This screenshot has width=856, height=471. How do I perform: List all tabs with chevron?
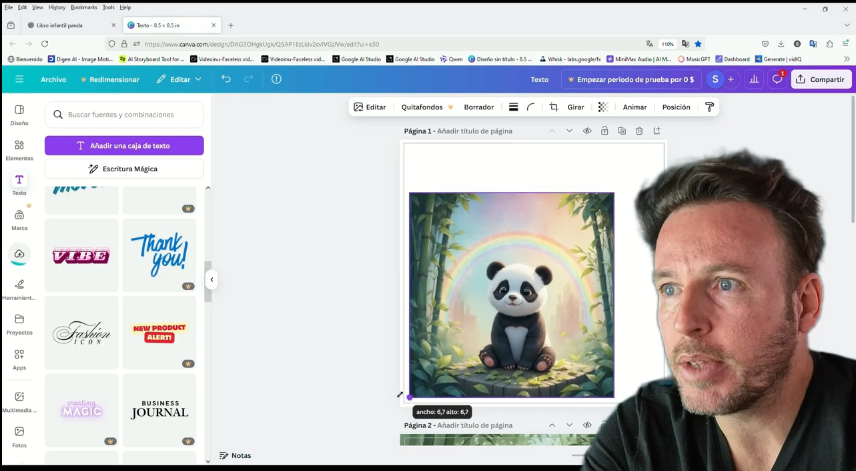[847, 25]
